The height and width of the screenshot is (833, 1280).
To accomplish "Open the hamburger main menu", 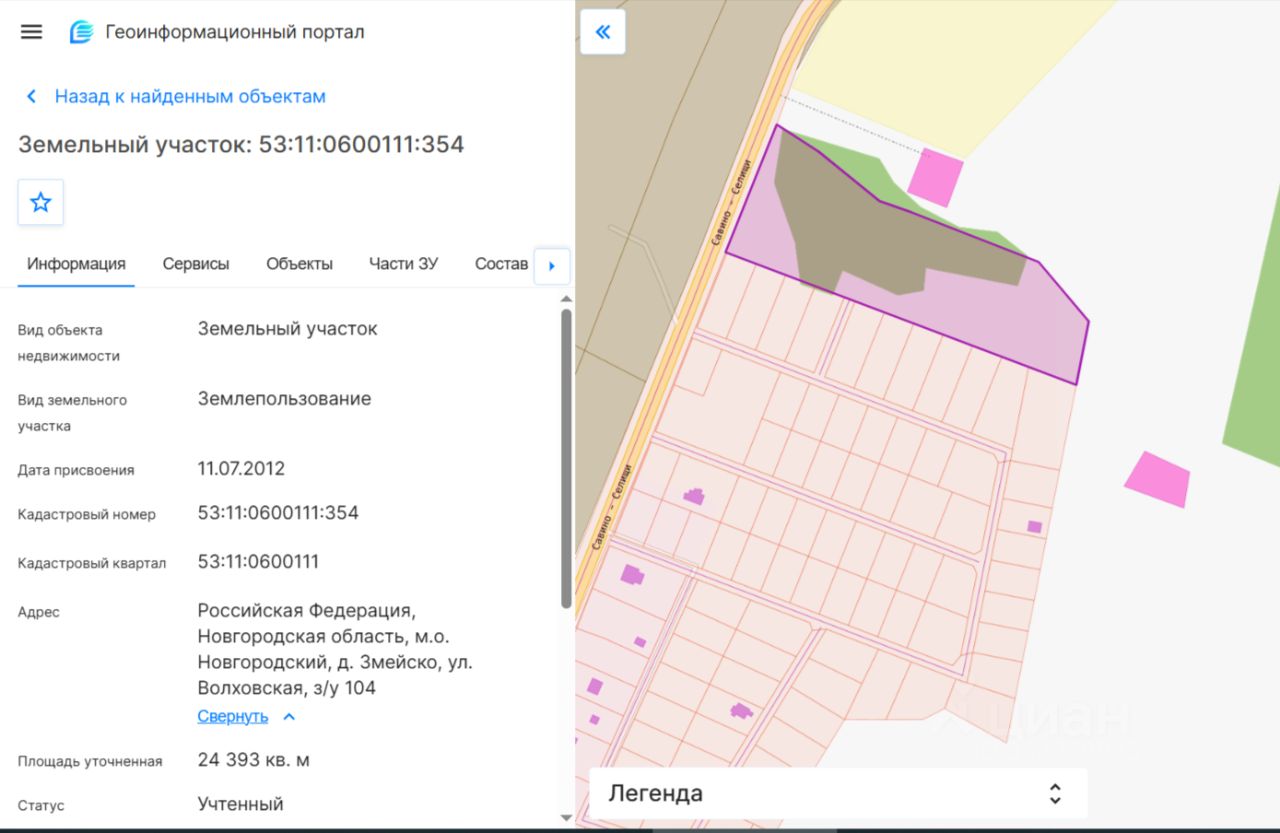I will point(31,32).
